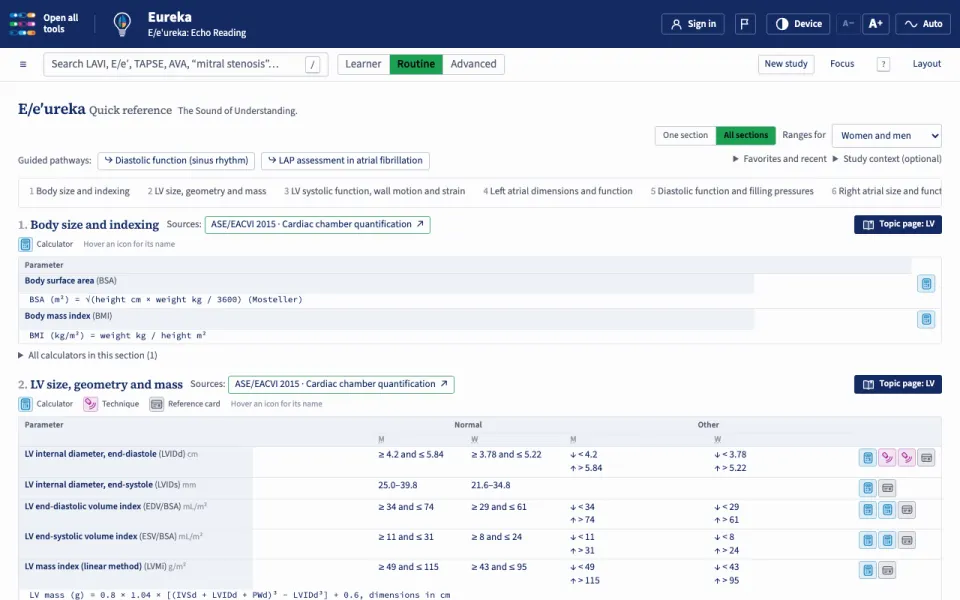Select Routine mode
Viewport: 960px width, 600px height.
[x=416, y=64]
